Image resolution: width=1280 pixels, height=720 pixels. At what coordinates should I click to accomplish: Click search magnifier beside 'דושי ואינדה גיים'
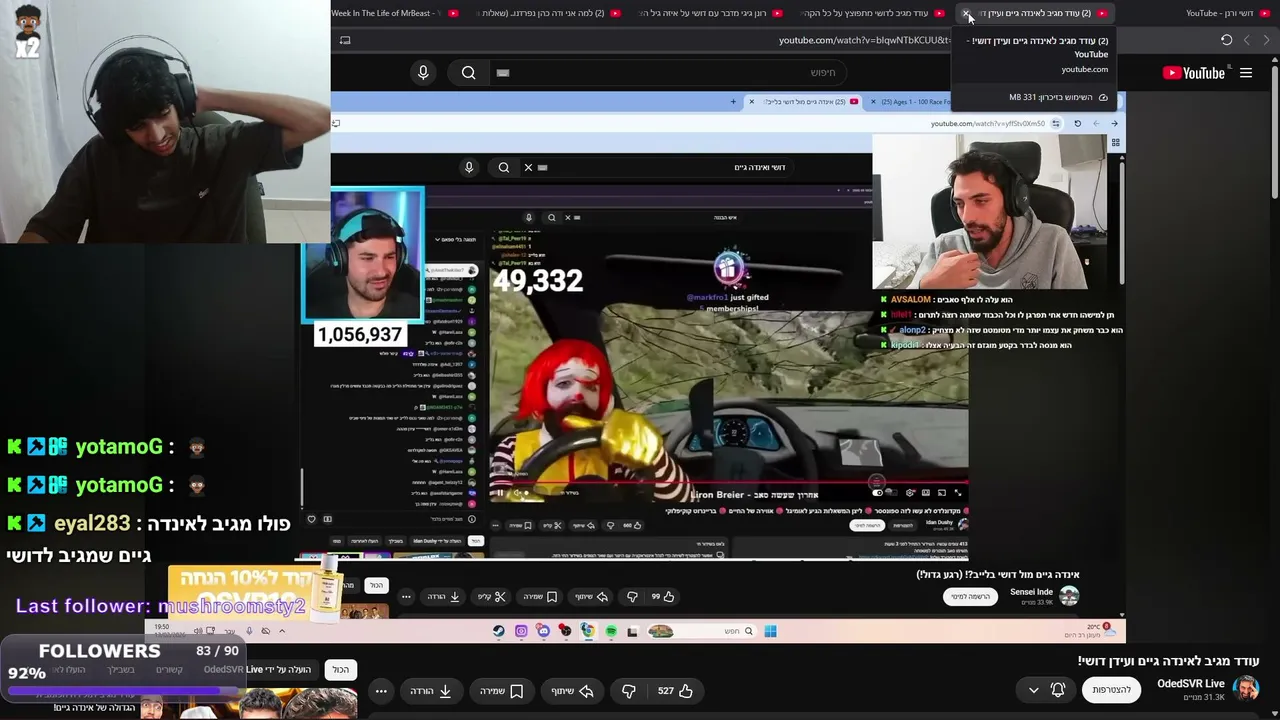pyautogui.click(x=504, y=167)
